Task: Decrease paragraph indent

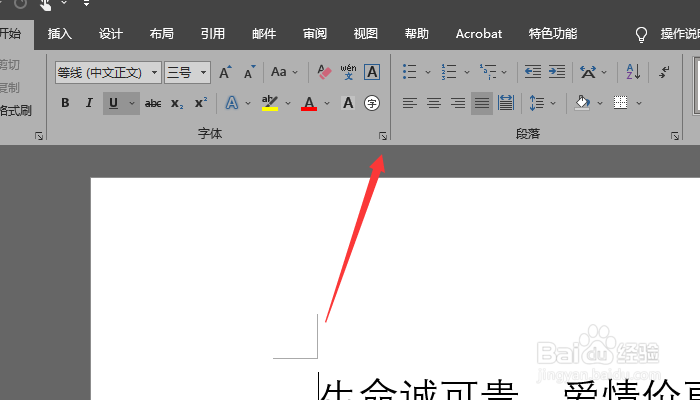Action: pyautogui.click(x=533, y=72)
